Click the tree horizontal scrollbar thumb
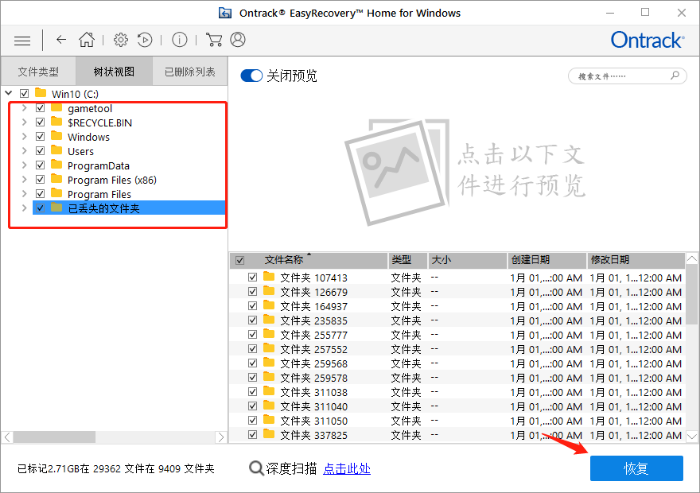This screenshot has width=700, height=493. click(x=54, y=437)
